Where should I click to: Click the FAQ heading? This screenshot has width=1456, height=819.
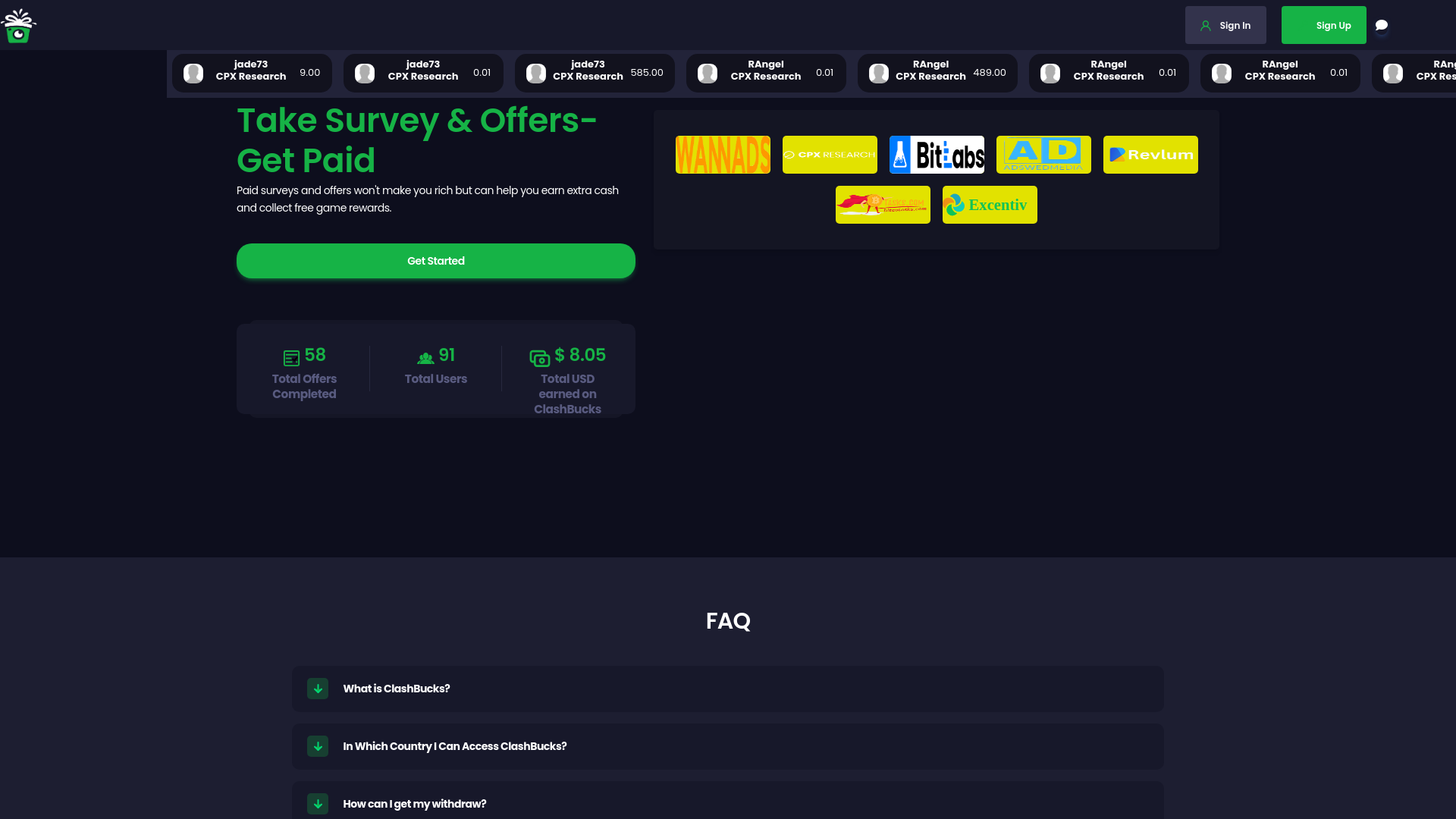[x=728, y=621]
